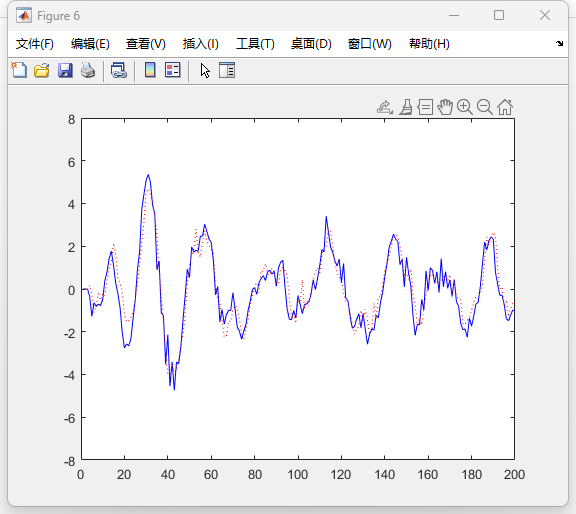The image size is (576, 514).
Task: Print the figure using printer icon
Action: (x=88, y=70)
